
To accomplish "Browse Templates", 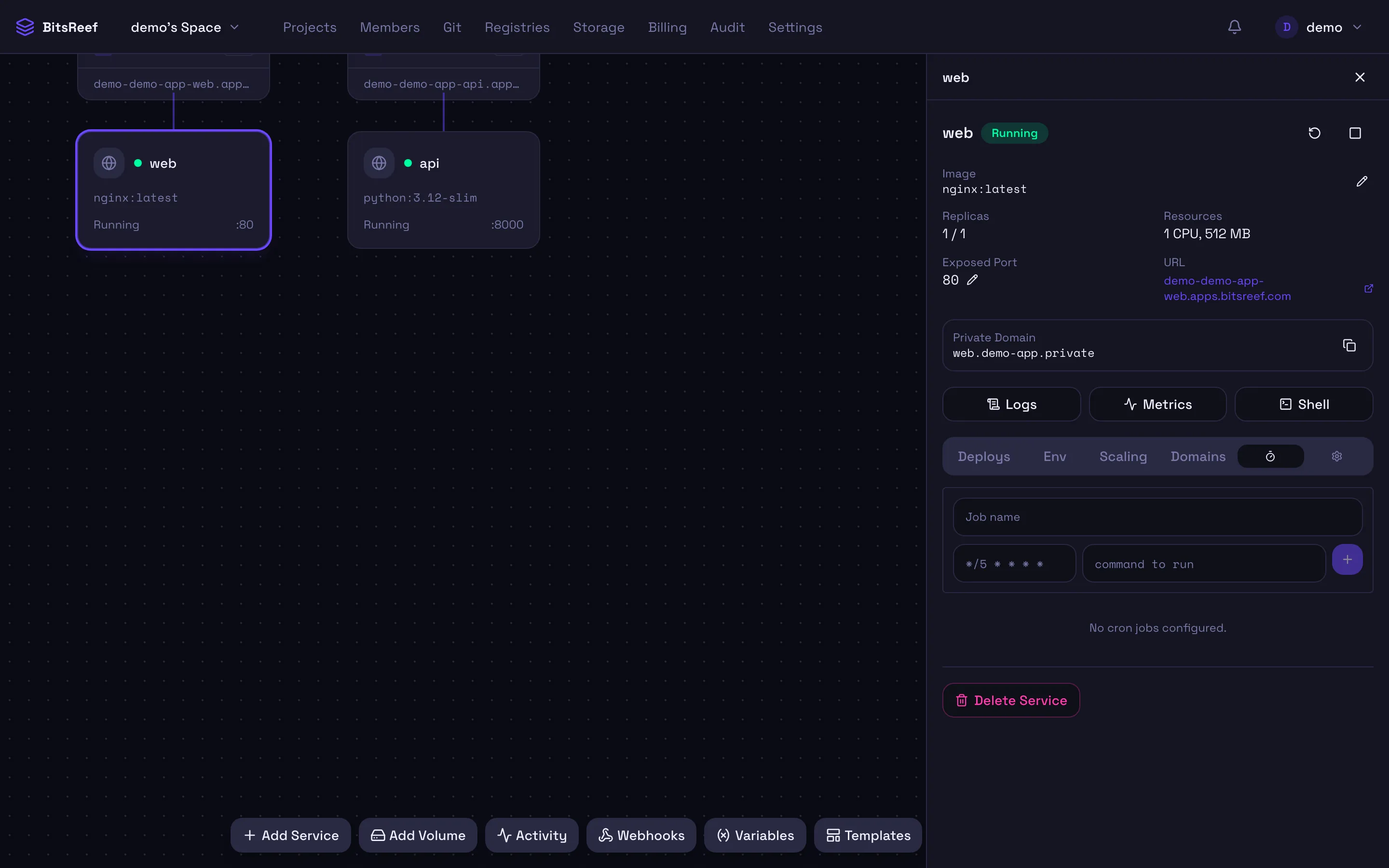I will 868,835.
